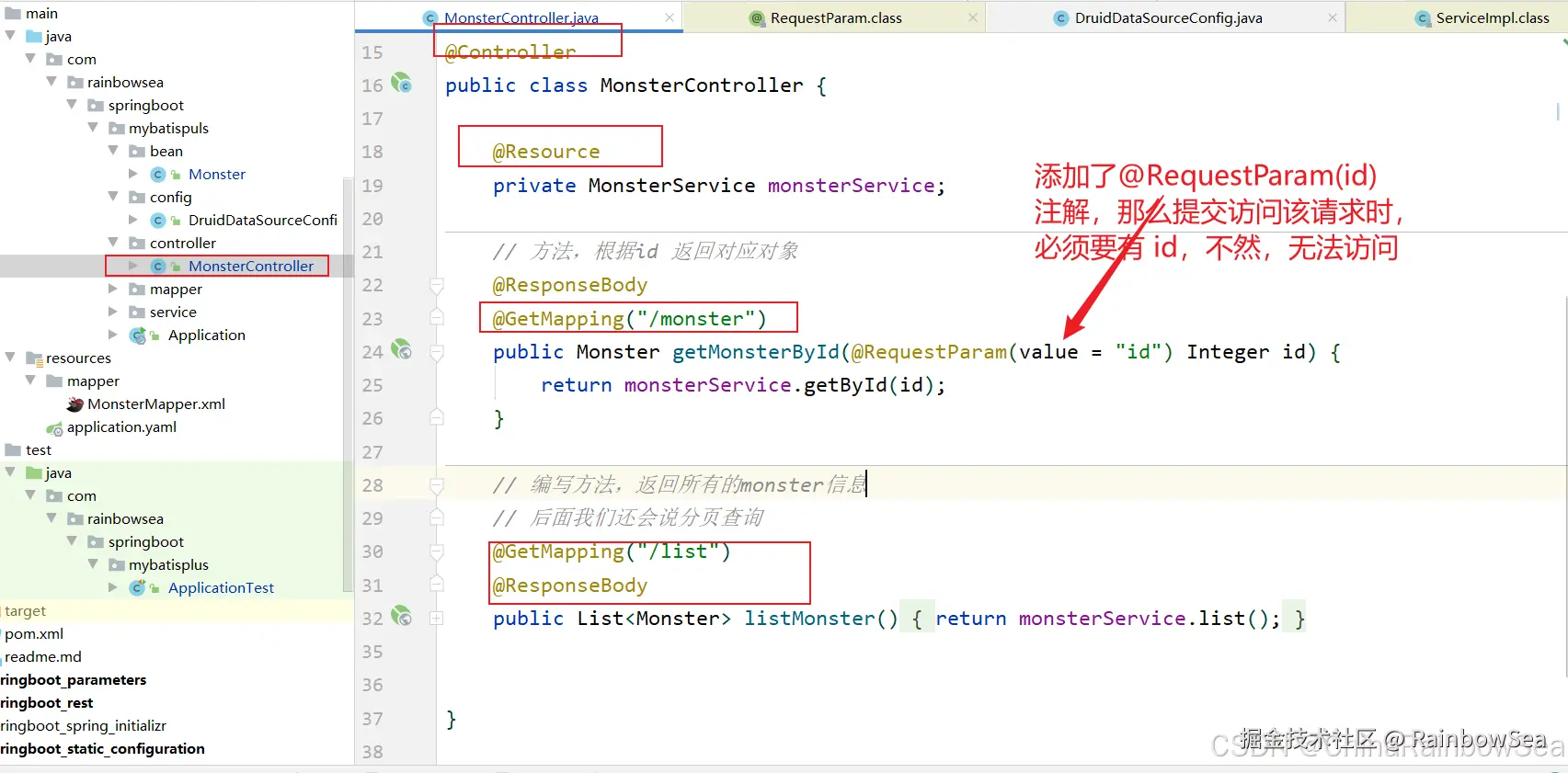Screen dimensions: 1568x773
Task: Collapse the resources folder node
Action: pyautogui.click(x=10, y=357)
